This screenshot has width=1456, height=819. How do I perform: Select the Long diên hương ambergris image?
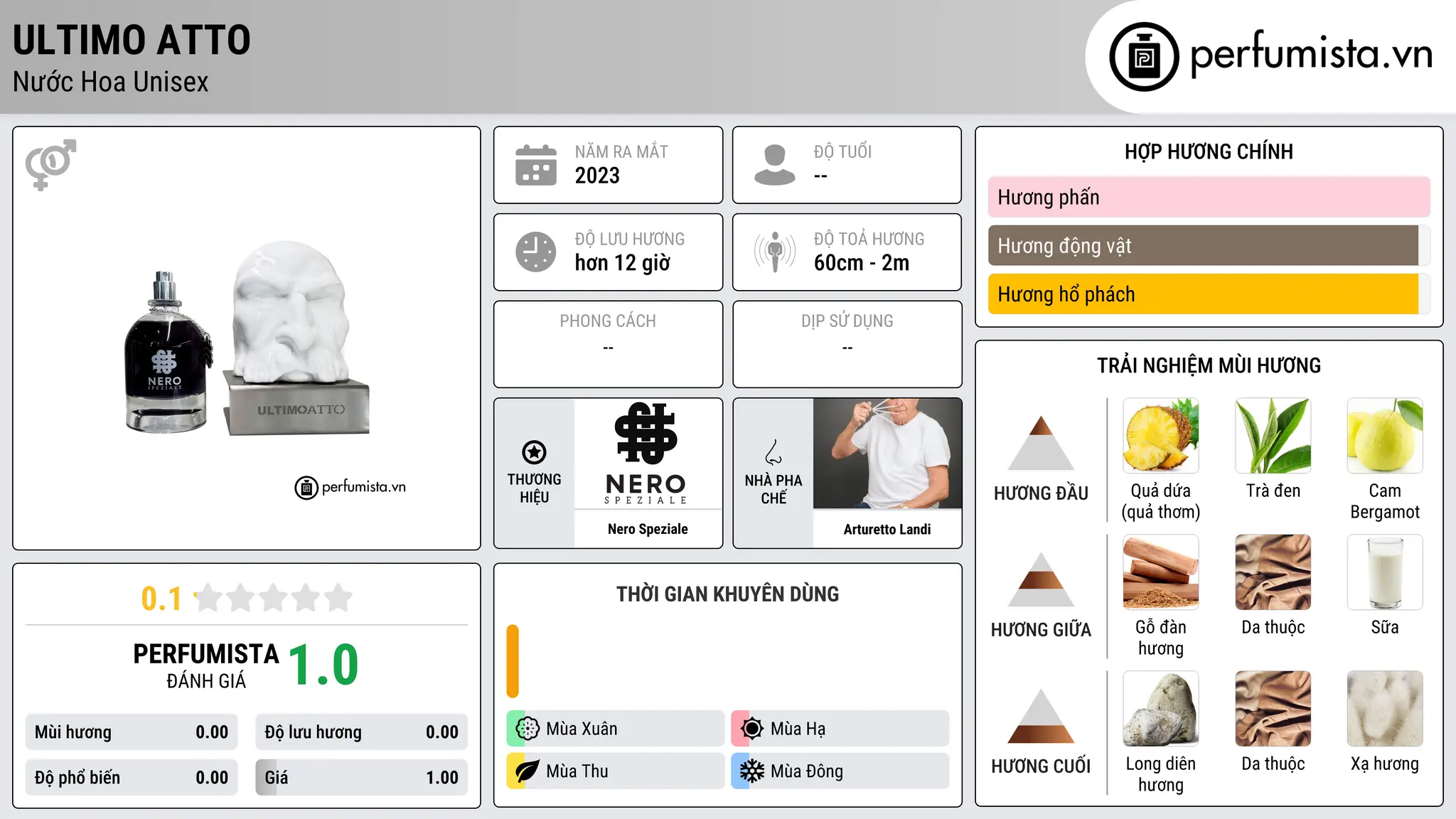[1161, 709]
